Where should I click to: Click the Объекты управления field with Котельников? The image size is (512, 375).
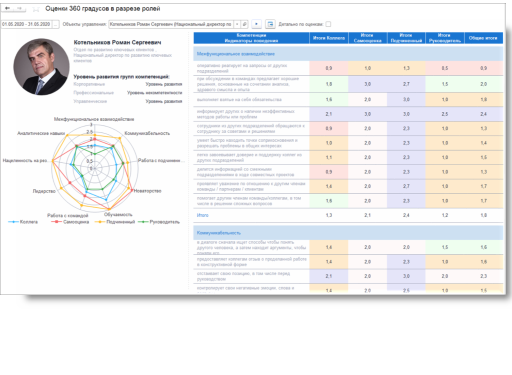pos(171,24)
